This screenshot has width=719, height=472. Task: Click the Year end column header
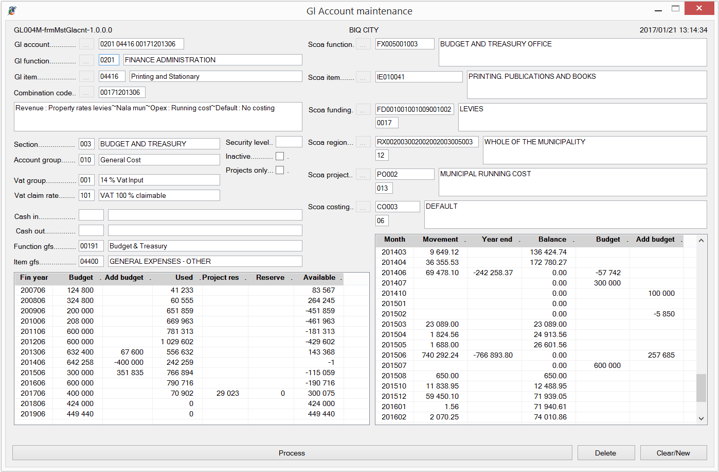point(497,239)
